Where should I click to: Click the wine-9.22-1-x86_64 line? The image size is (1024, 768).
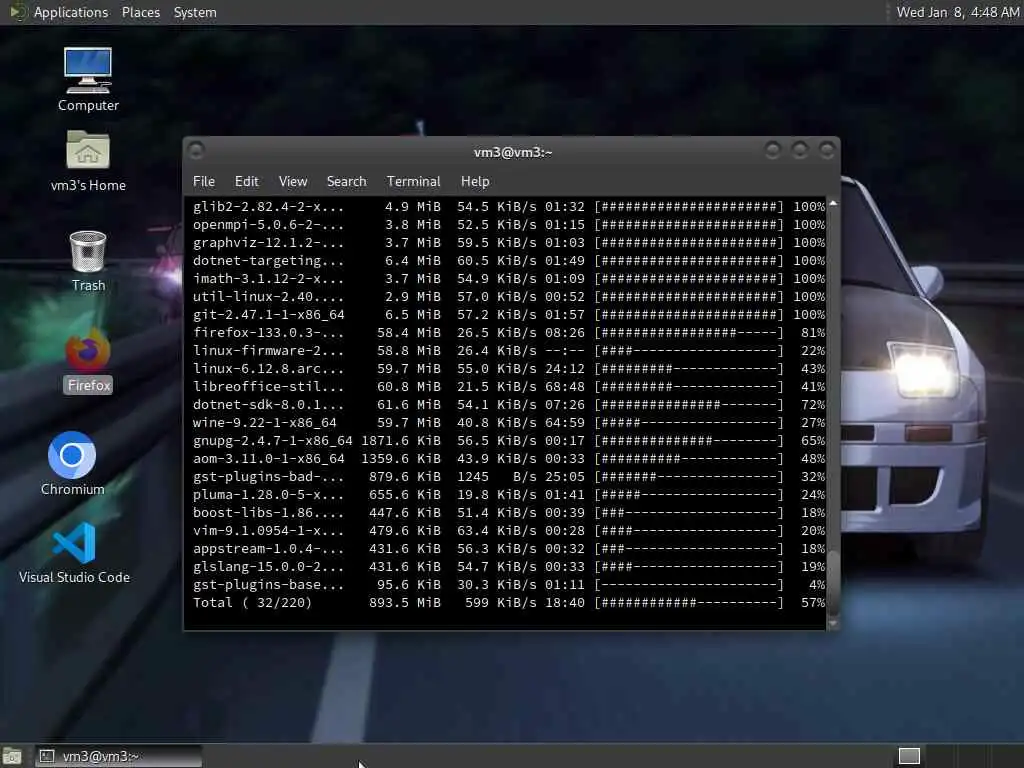(x=509, y=423)
